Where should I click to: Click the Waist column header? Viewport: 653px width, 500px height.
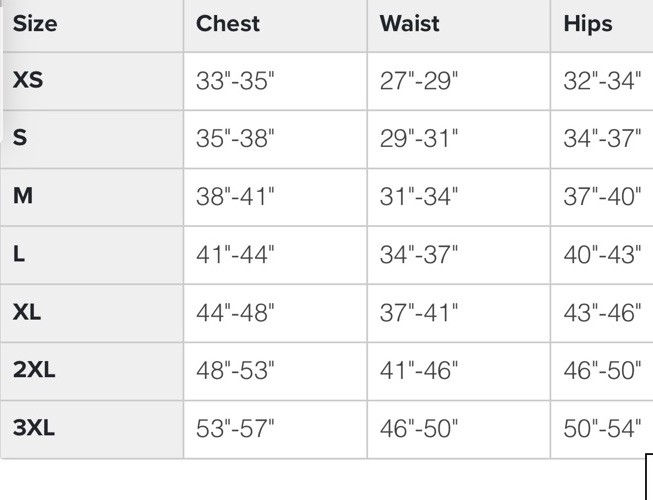pos(409,24)
